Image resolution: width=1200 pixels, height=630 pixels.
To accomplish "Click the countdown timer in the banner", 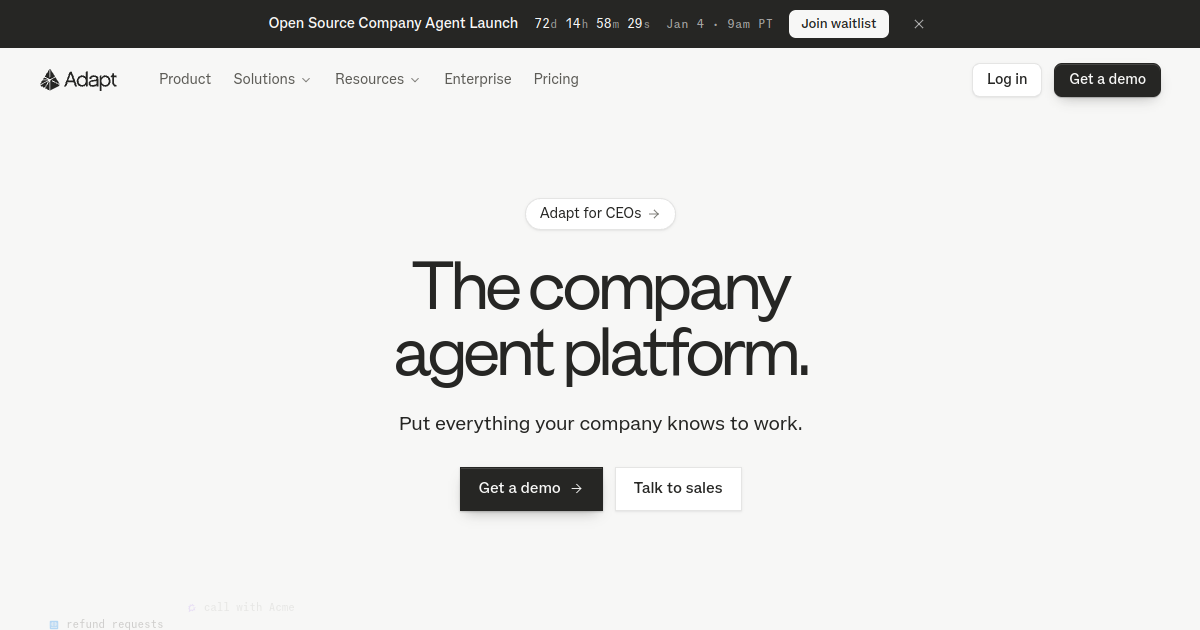I will 592,24.
